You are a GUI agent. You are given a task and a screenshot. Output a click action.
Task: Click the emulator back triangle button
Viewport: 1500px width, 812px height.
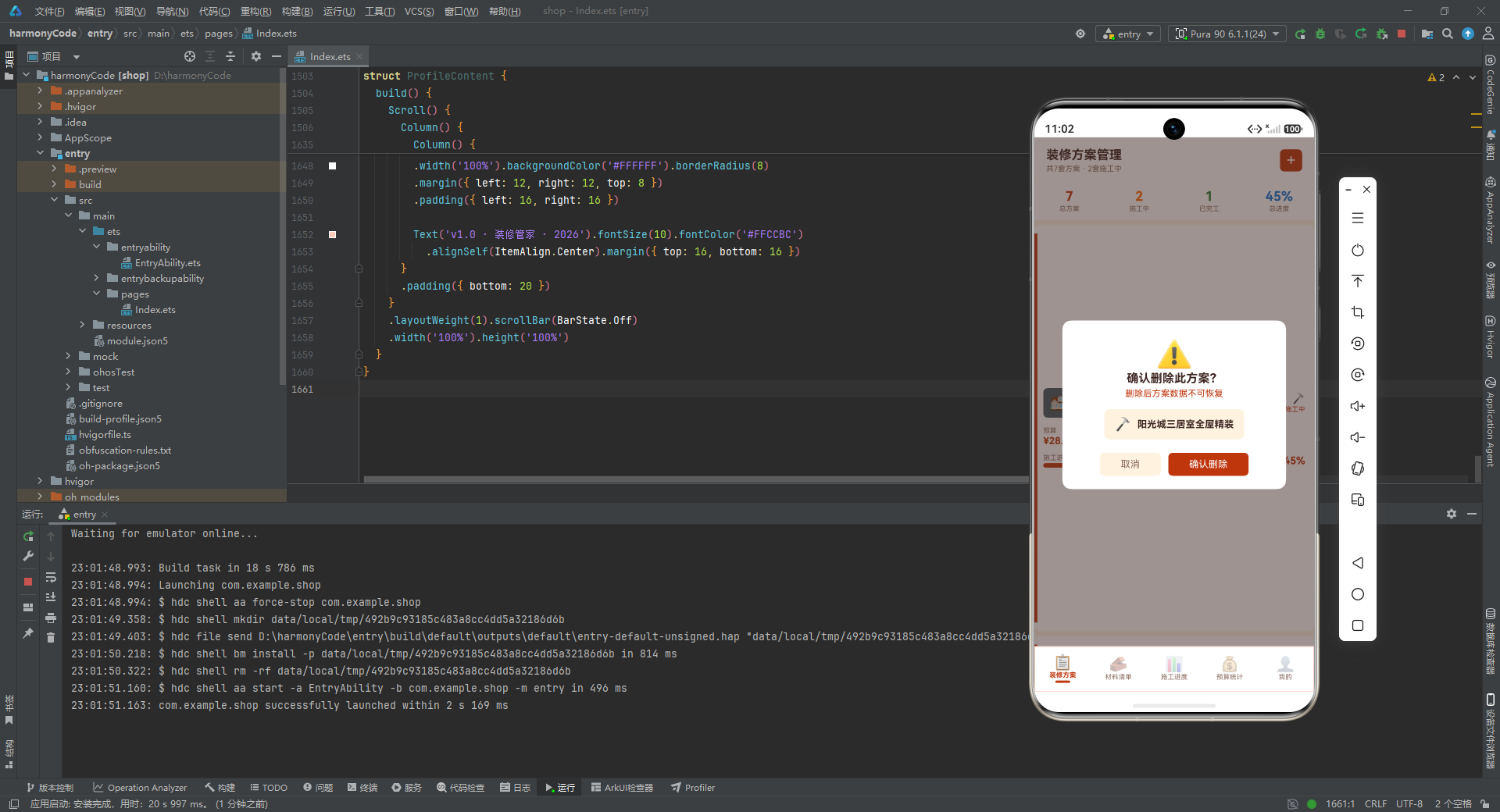tap(1358, 563)
